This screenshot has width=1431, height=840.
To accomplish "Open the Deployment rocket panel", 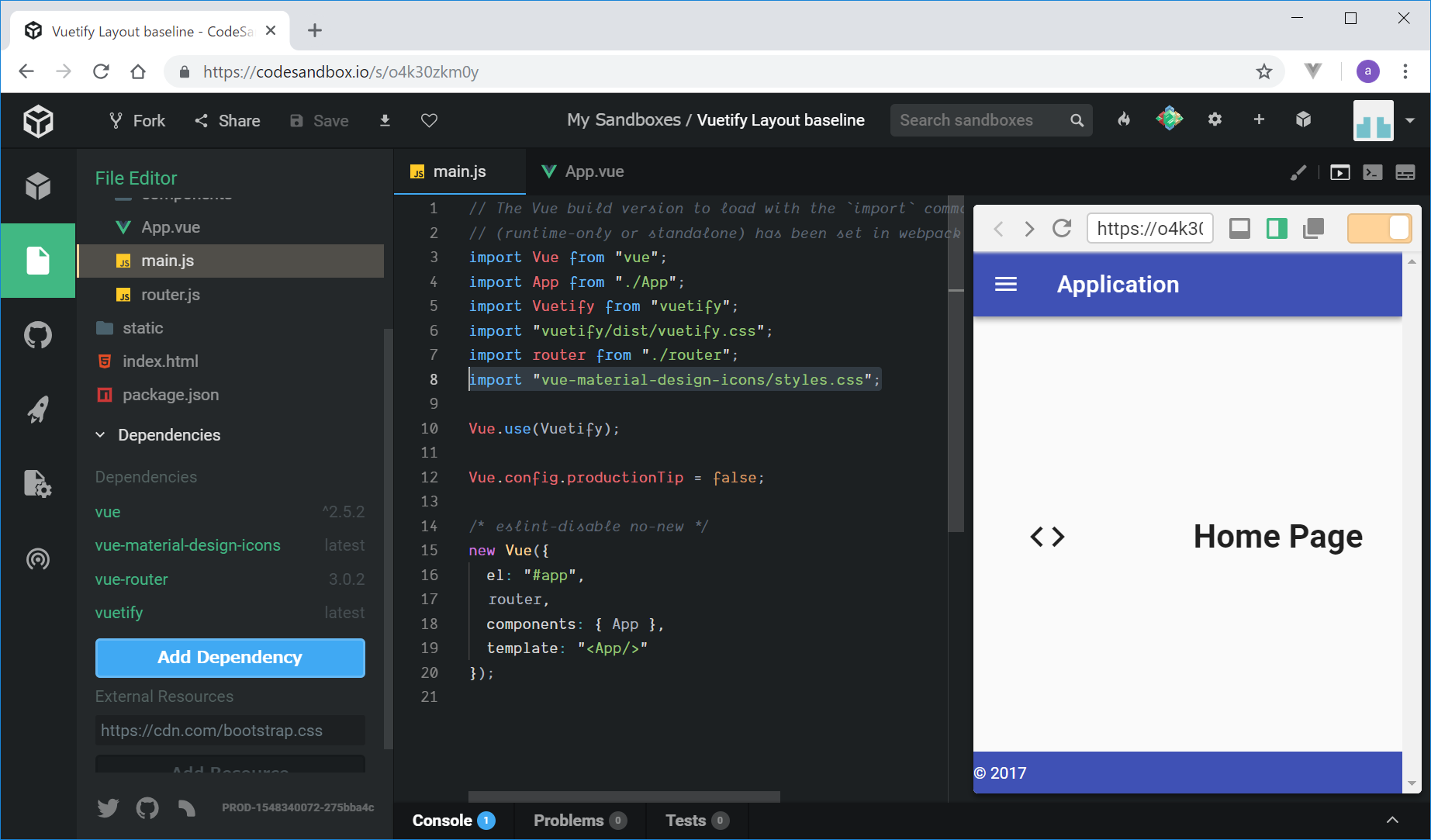I will click(37, 410).
